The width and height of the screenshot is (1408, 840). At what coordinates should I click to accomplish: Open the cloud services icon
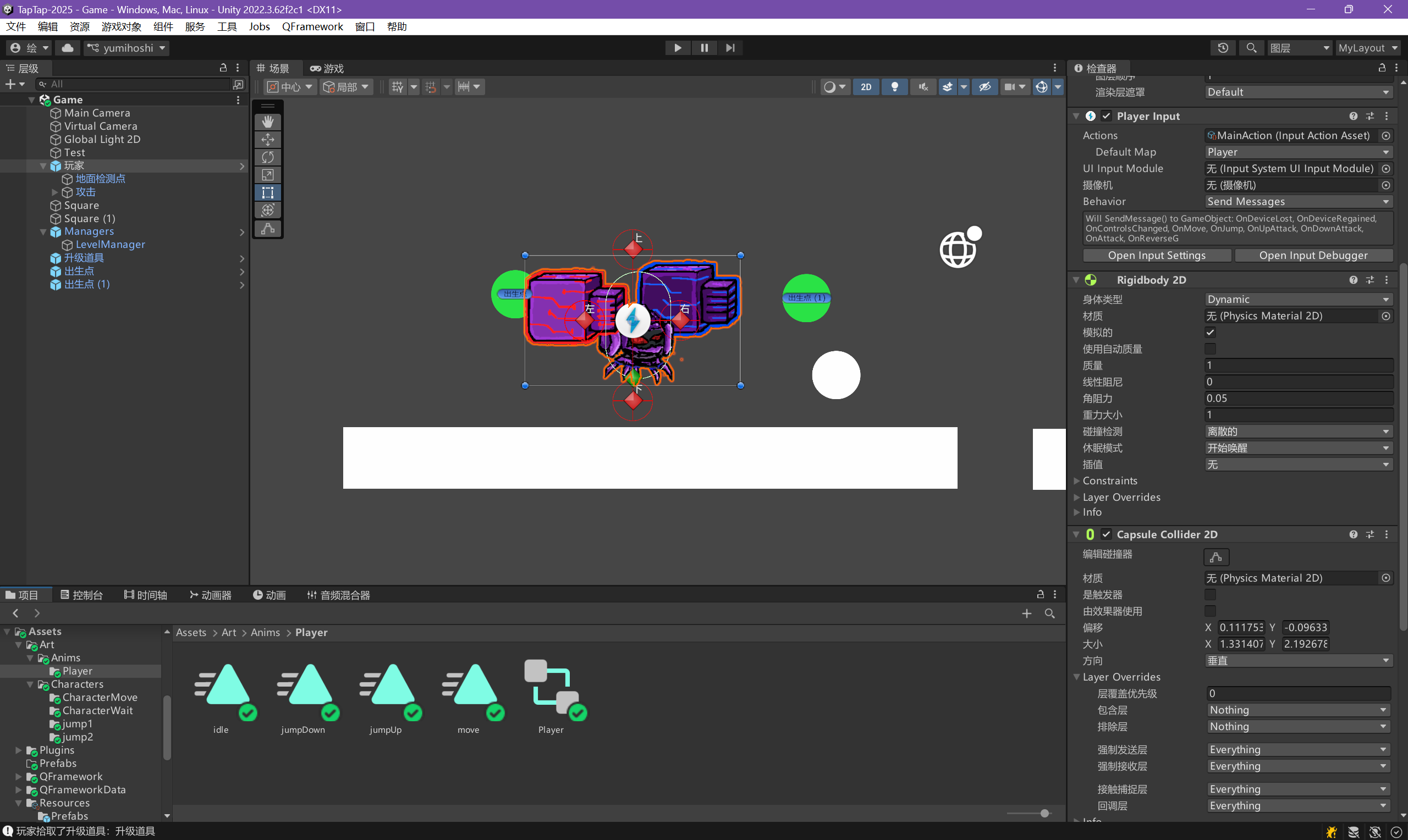[x=67, y=48]
